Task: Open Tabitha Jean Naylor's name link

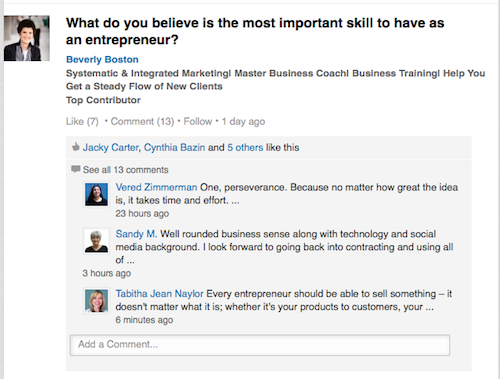Action: coord(159,294)
